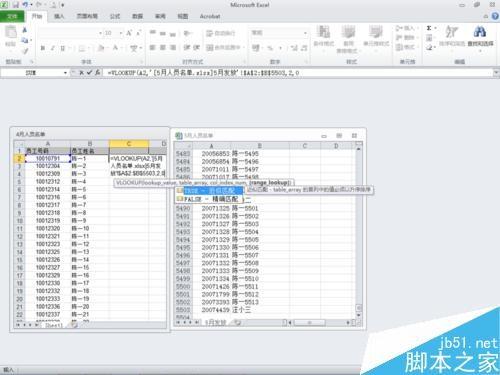Click cell 10012304 in left workbook

[x=48, y=166]
